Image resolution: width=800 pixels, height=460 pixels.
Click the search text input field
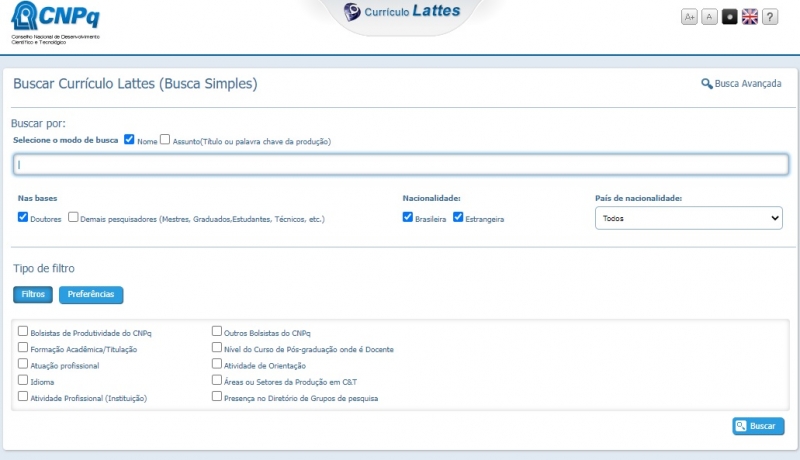[x=400, y=165]
